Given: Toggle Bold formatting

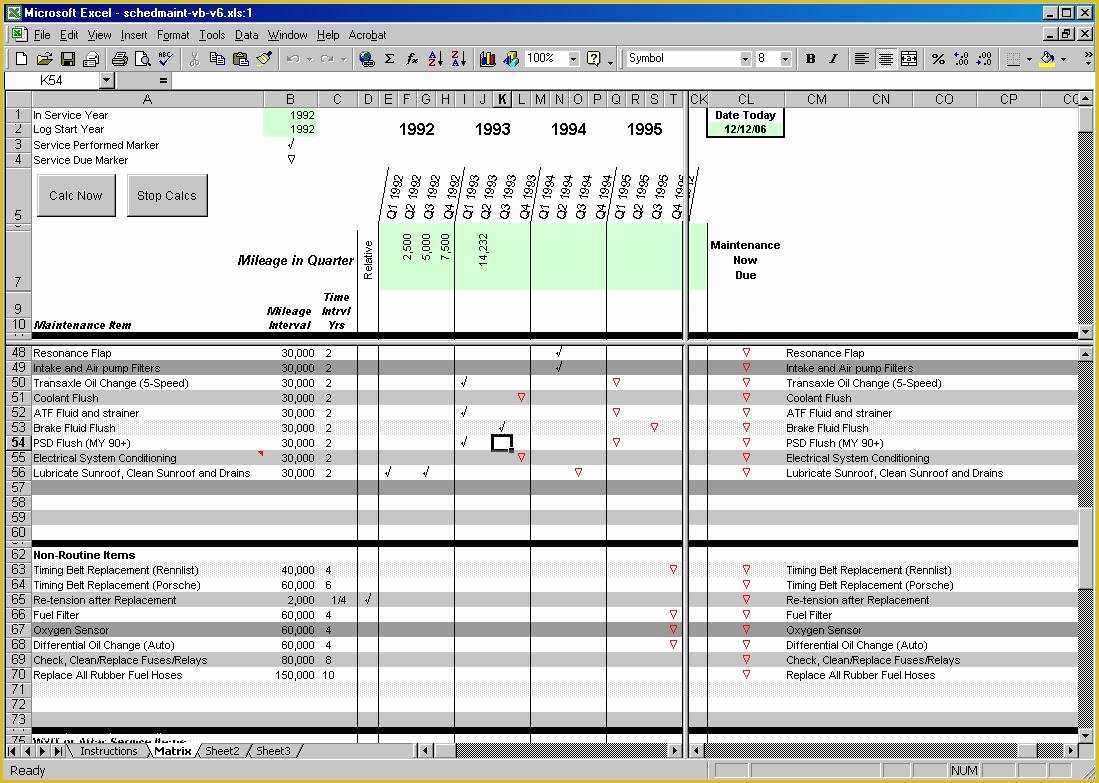Looking at the screenshot, I should coord(811,58).
